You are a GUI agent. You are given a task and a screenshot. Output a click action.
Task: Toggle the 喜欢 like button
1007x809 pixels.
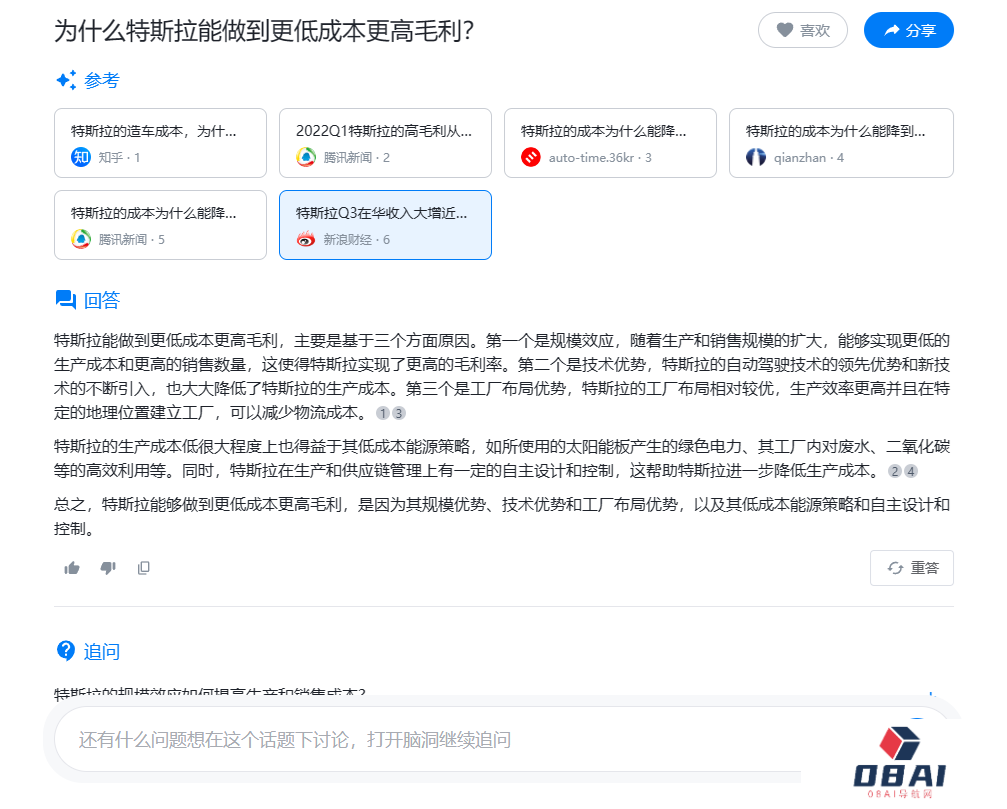coord(802,30)
